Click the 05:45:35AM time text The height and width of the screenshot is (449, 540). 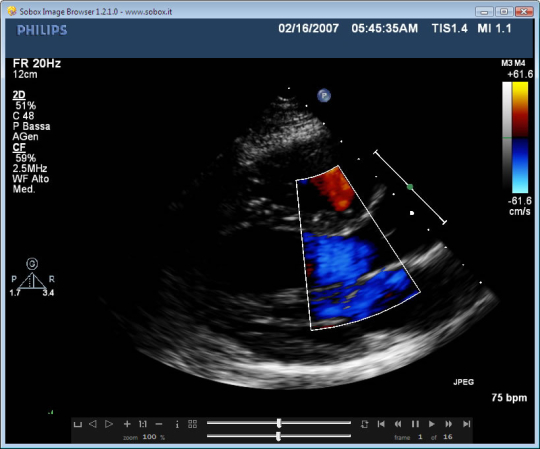coord(385,28)
